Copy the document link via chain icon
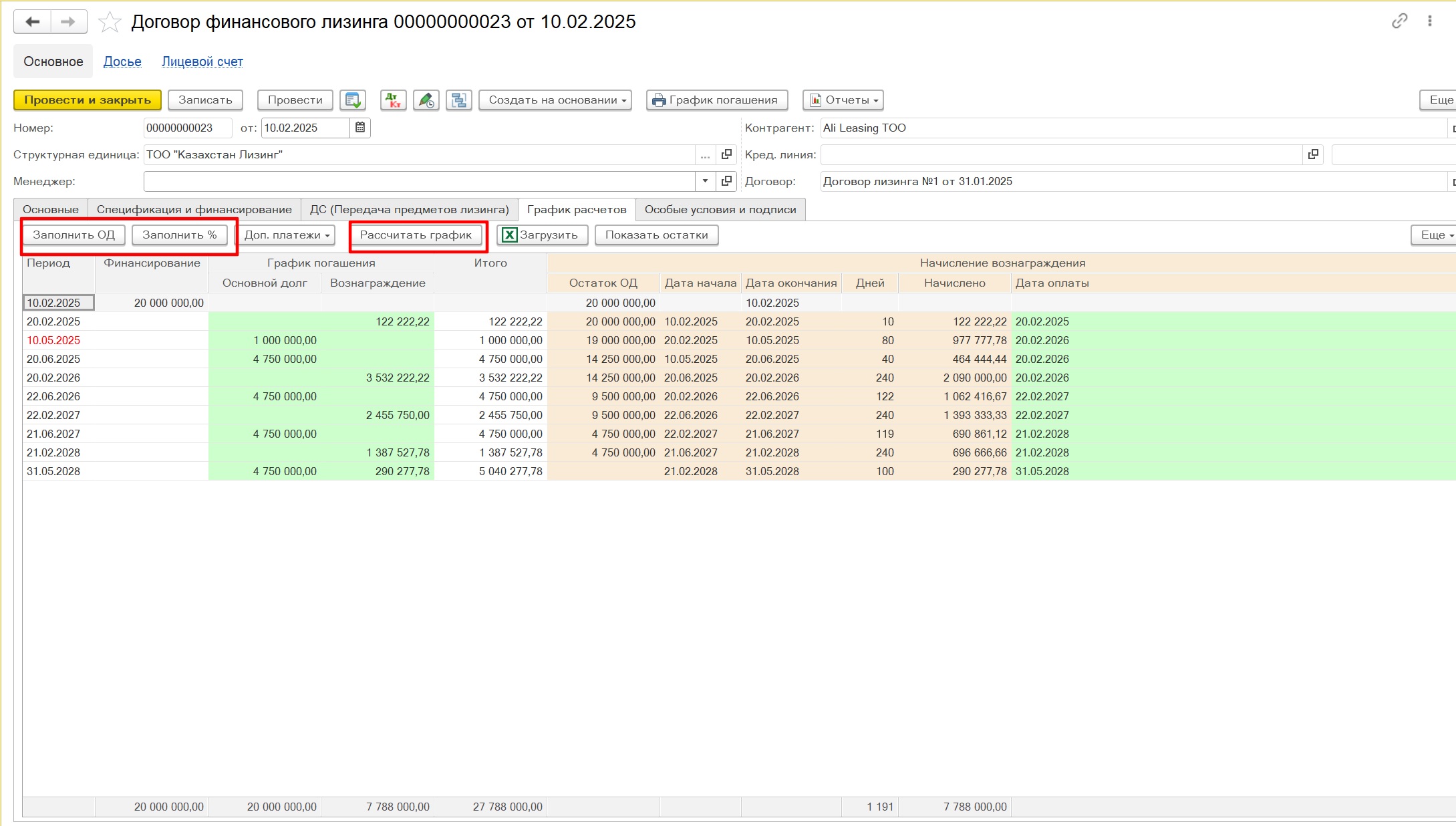Viewport: 1456px width, 826px height. [1399, 21]
